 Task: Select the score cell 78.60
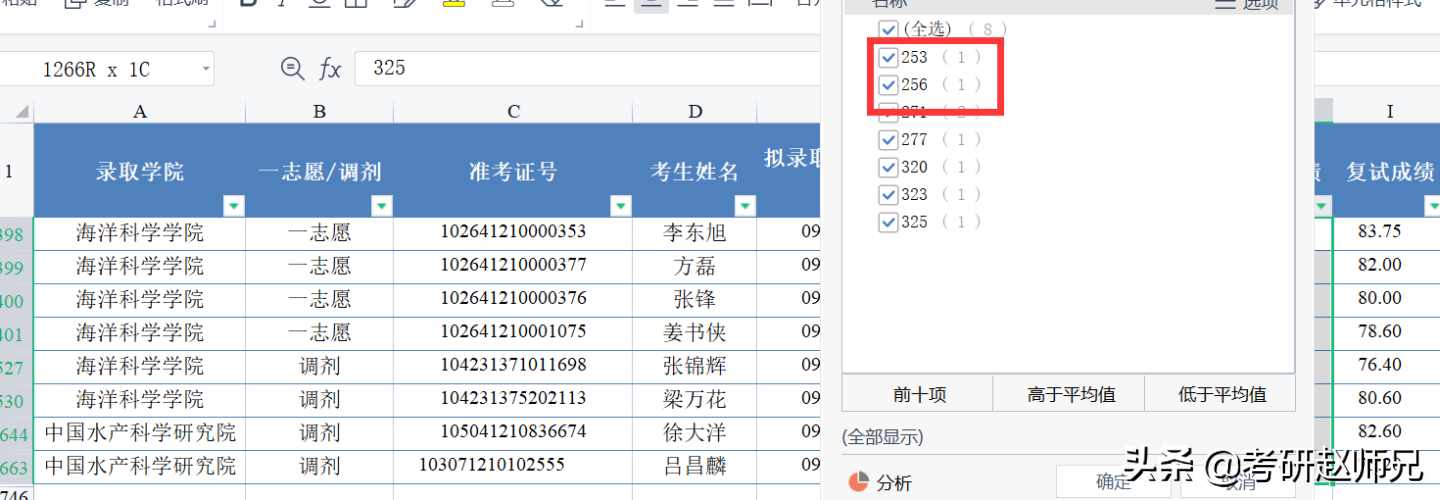(1388, 332)
